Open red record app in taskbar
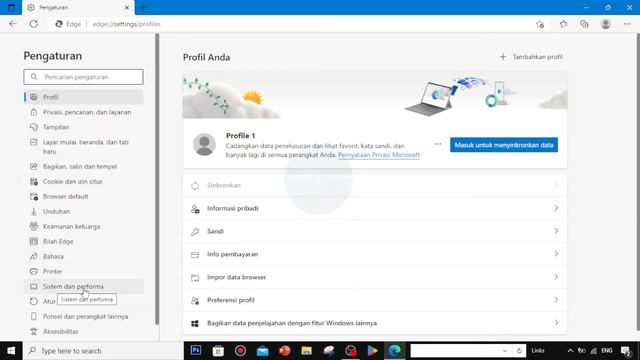This screenshot has height=360, width=640. click(240, 351)
